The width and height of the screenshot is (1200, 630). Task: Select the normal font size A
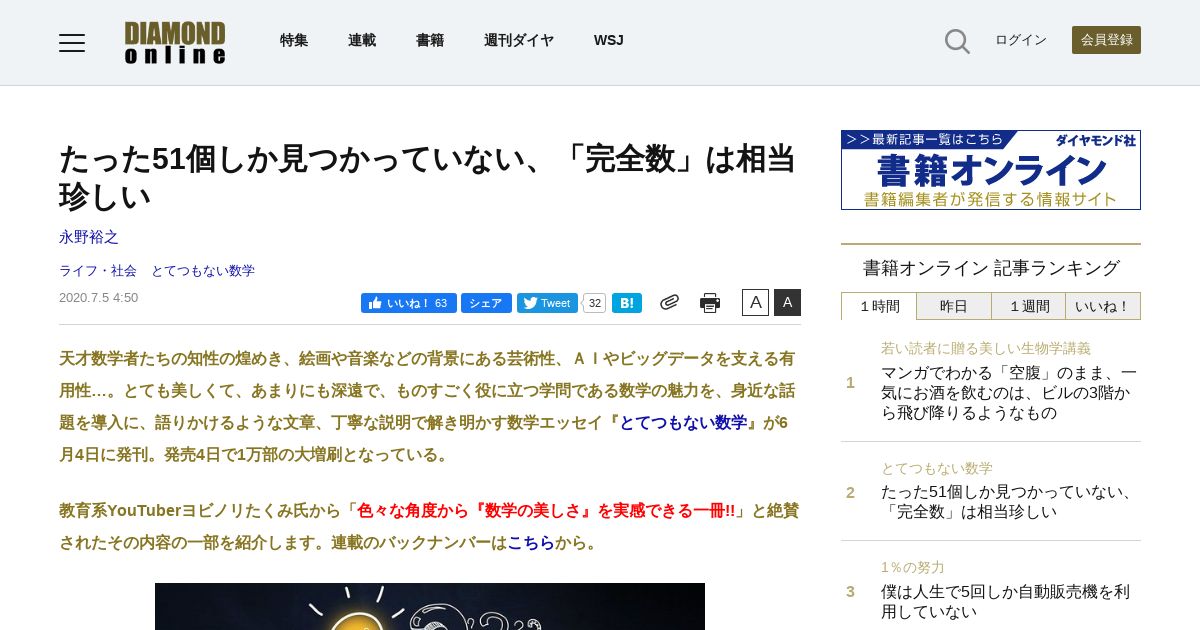click(755, 302)
